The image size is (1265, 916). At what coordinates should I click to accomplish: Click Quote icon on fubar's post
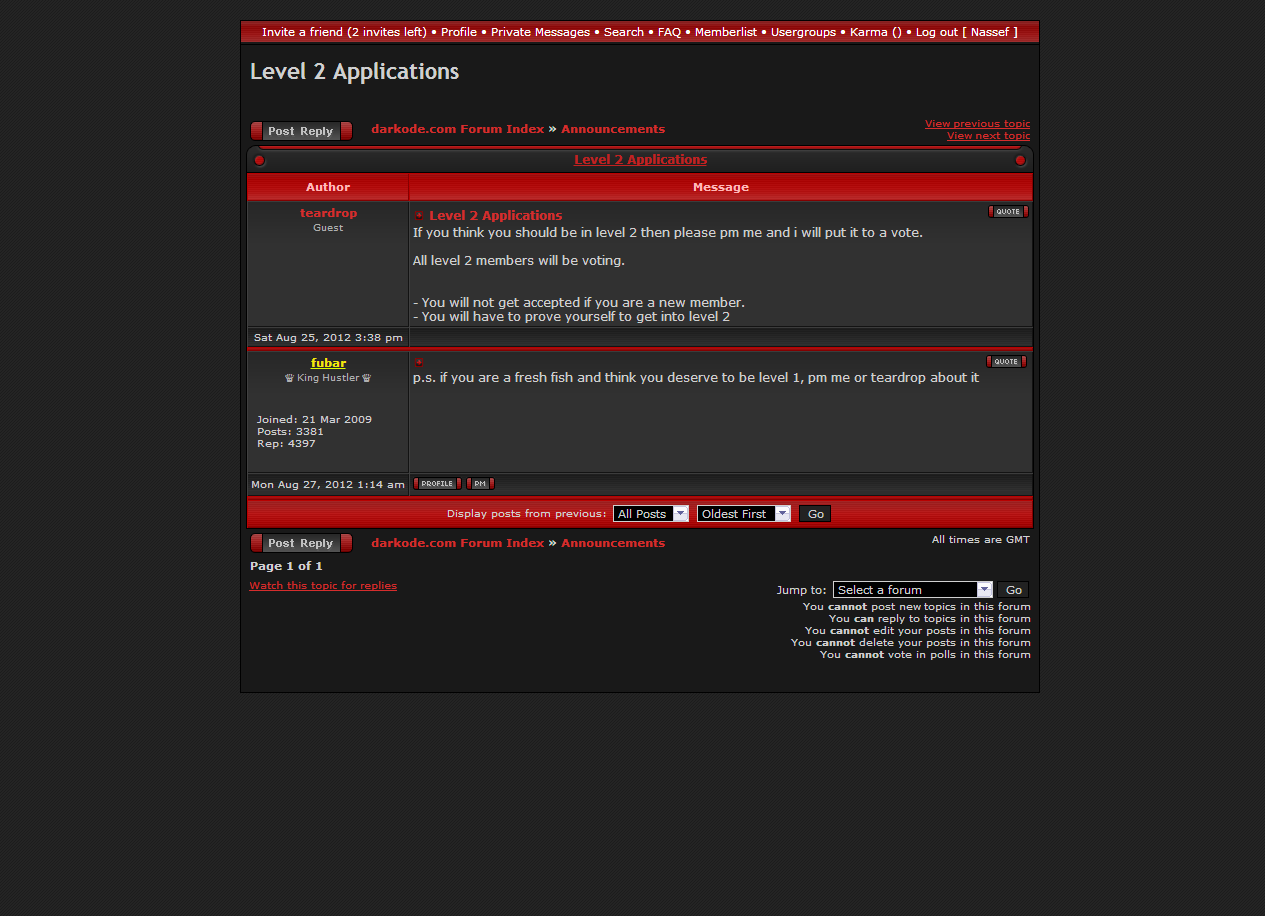1005,362
